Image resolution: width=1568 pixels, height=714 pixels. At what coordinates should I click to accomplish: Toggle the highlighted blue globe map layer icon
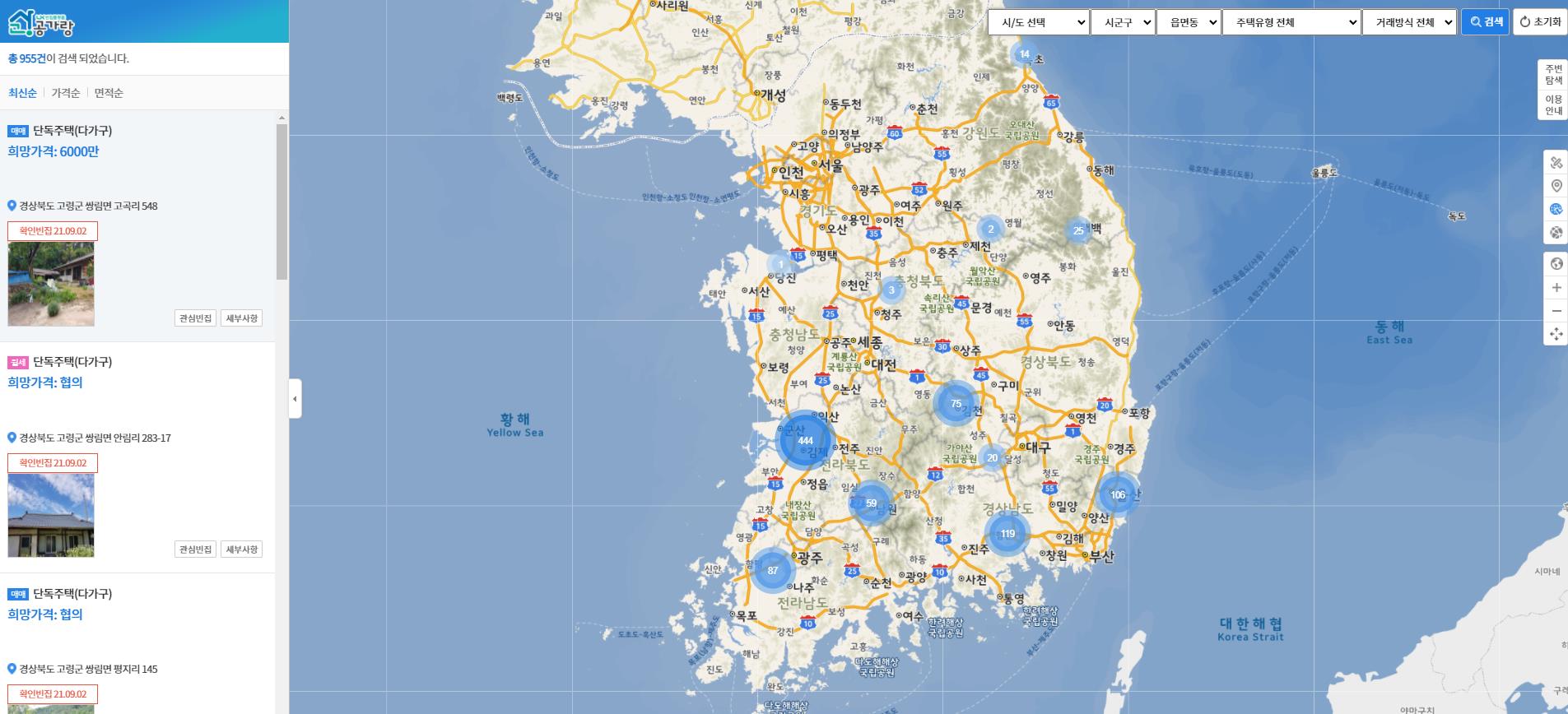click(x=1556, y=209)
